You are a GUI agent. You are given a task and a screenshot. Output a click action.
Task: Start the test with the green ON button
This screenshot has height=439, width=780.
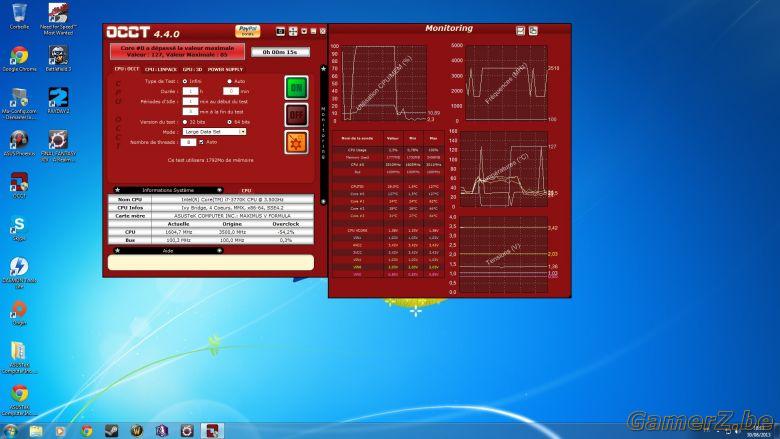296,88
